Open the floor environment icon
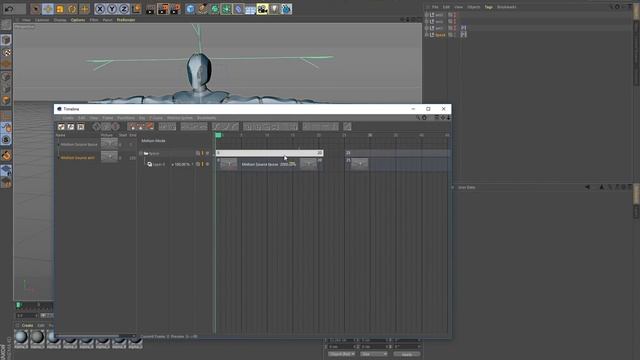The width and height of the screenshot is (640, 360). [x=250, y=9]
